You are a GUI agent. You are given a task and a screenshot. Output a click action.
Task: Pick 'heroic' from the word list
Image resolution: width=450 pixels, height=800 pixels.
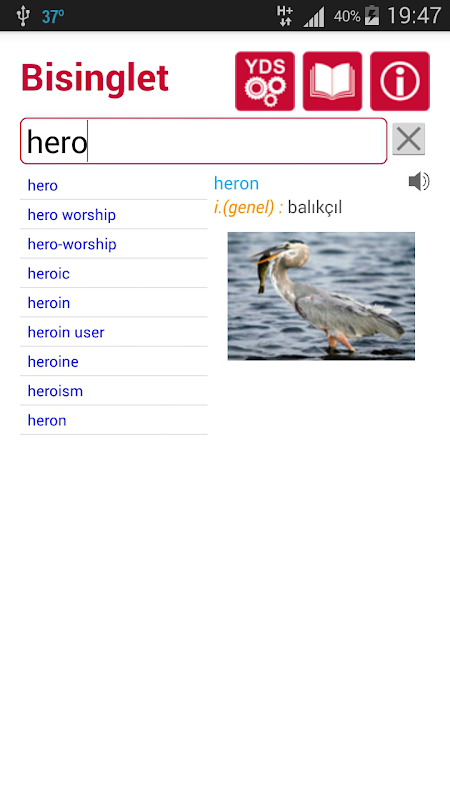point(113,273)
